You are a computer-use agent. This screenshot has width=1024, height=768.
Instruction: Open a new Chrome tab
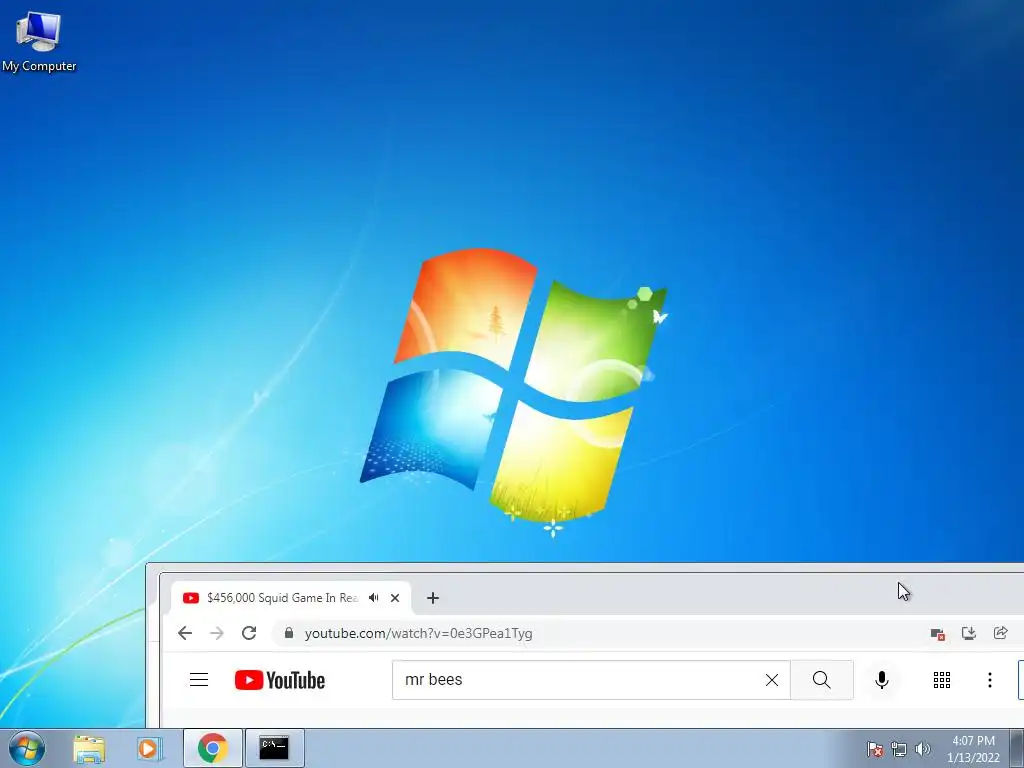433,598
